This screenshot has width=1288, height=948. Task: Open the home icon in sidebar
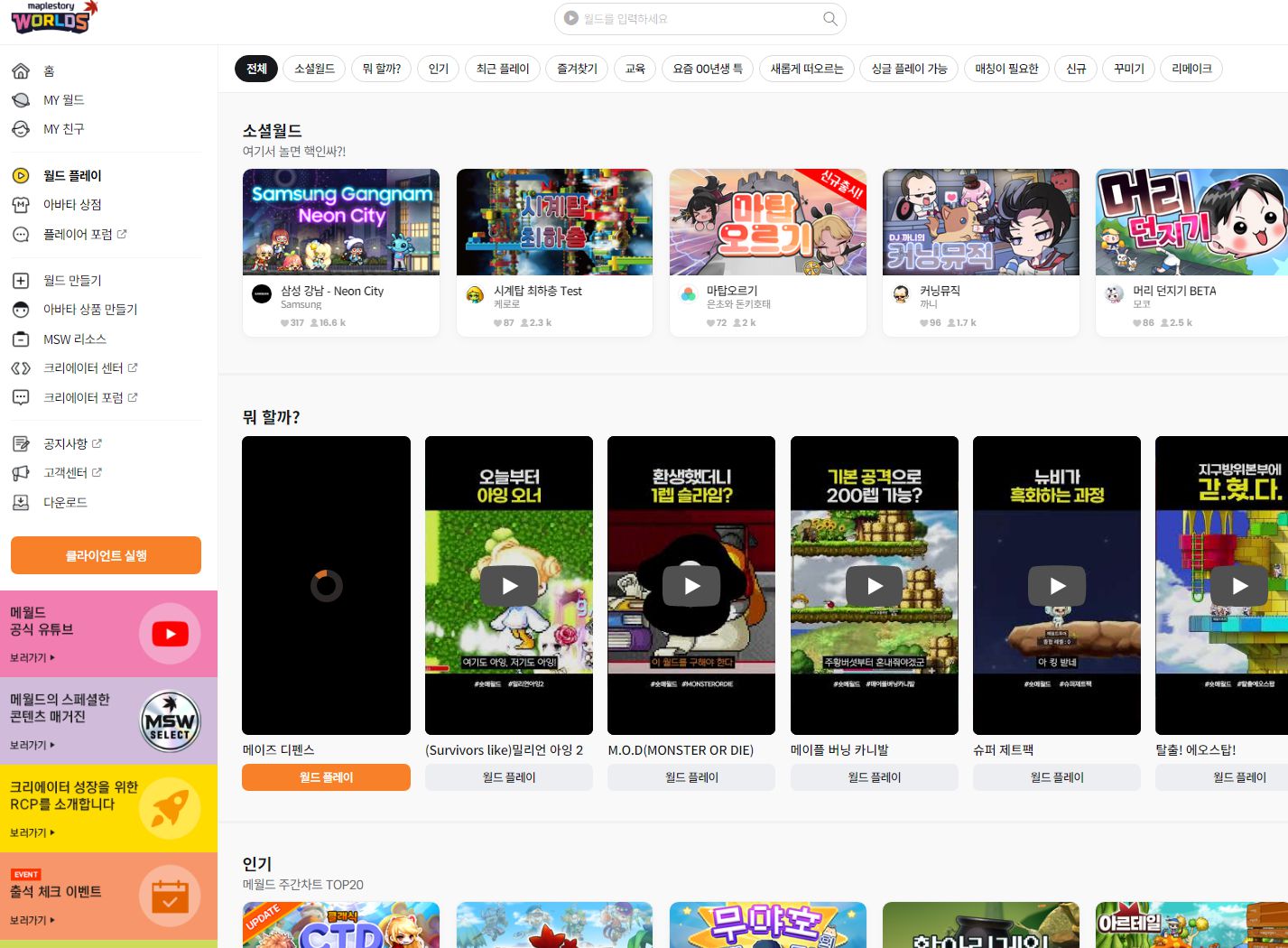(x=21, y=70)
